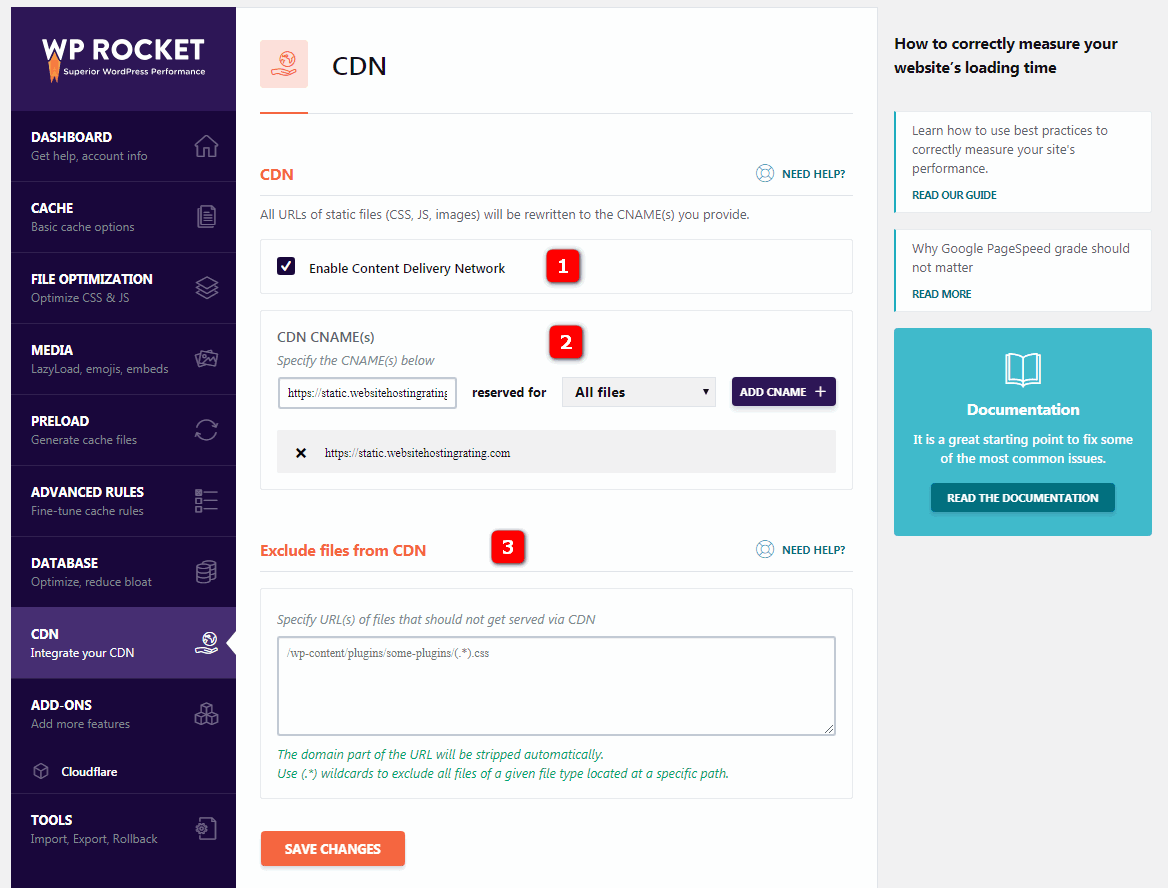Click the Add-ons cubes icon
The width and height of the screenshot is (1168, 888).
[x=206, y=714]
